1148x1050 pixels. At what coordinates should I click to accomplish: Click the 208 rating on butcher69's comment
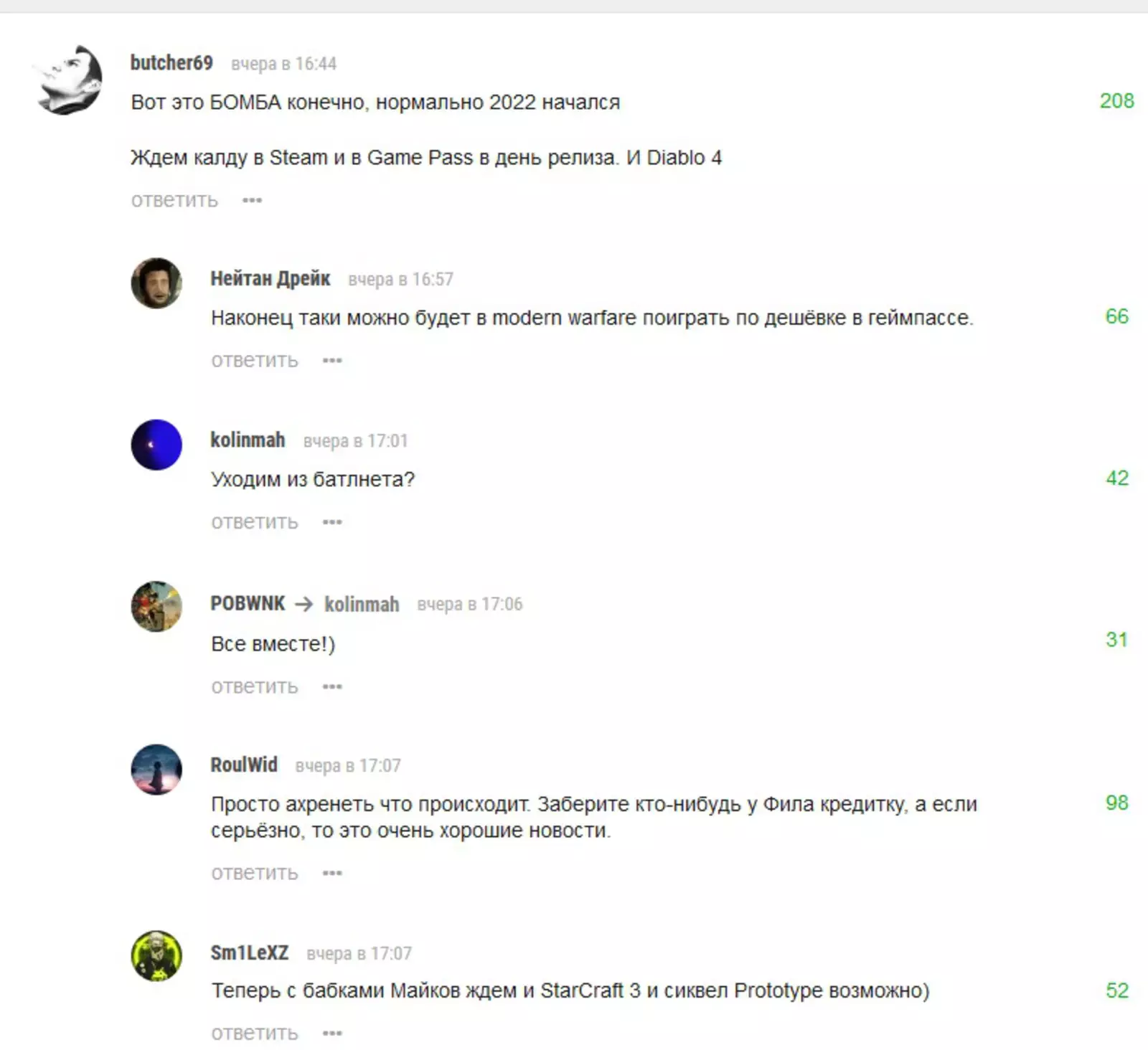1116,101
